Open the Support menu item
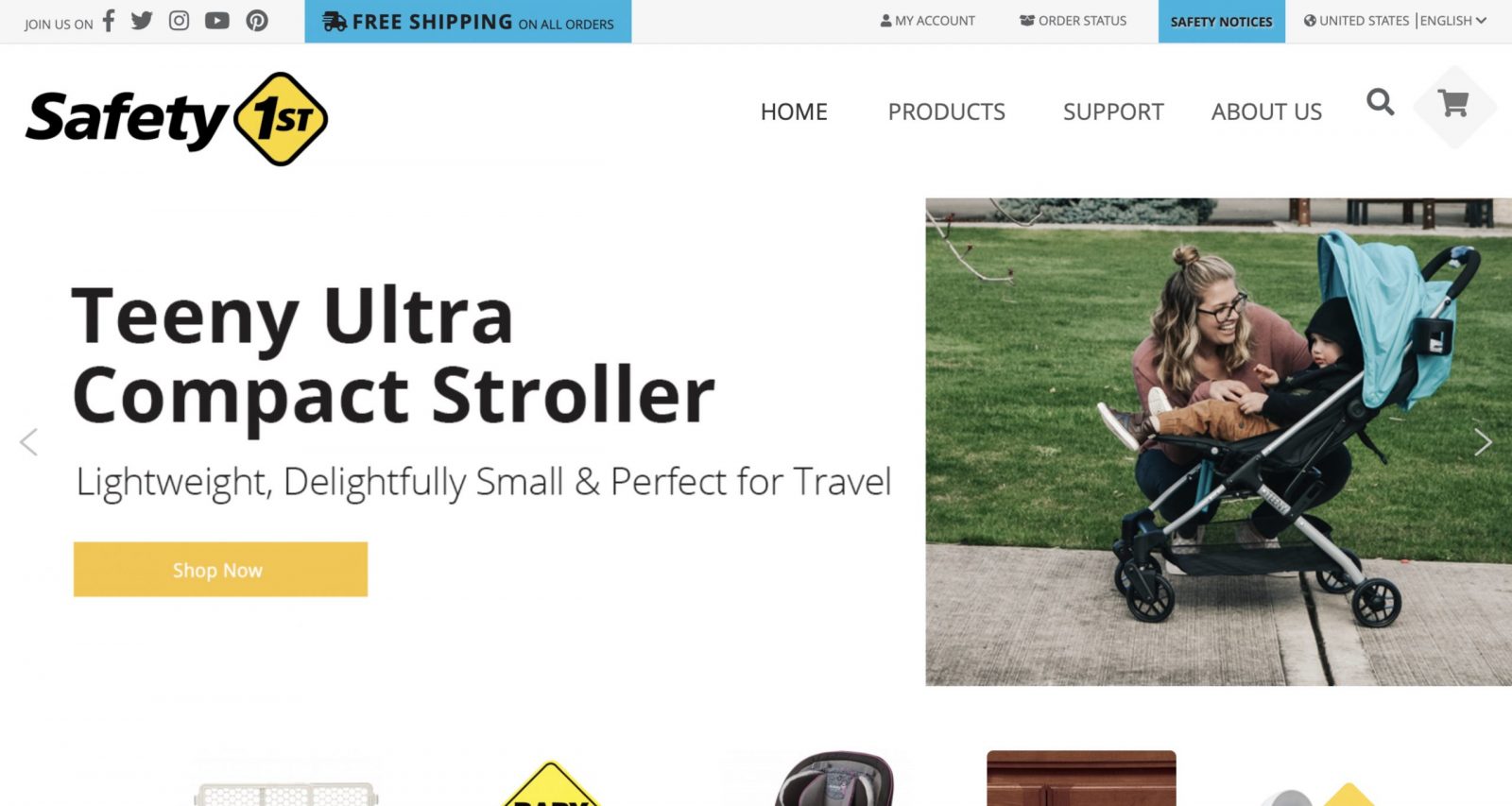Viewport: 1512px width, 806px height. tap(1113, 111)
